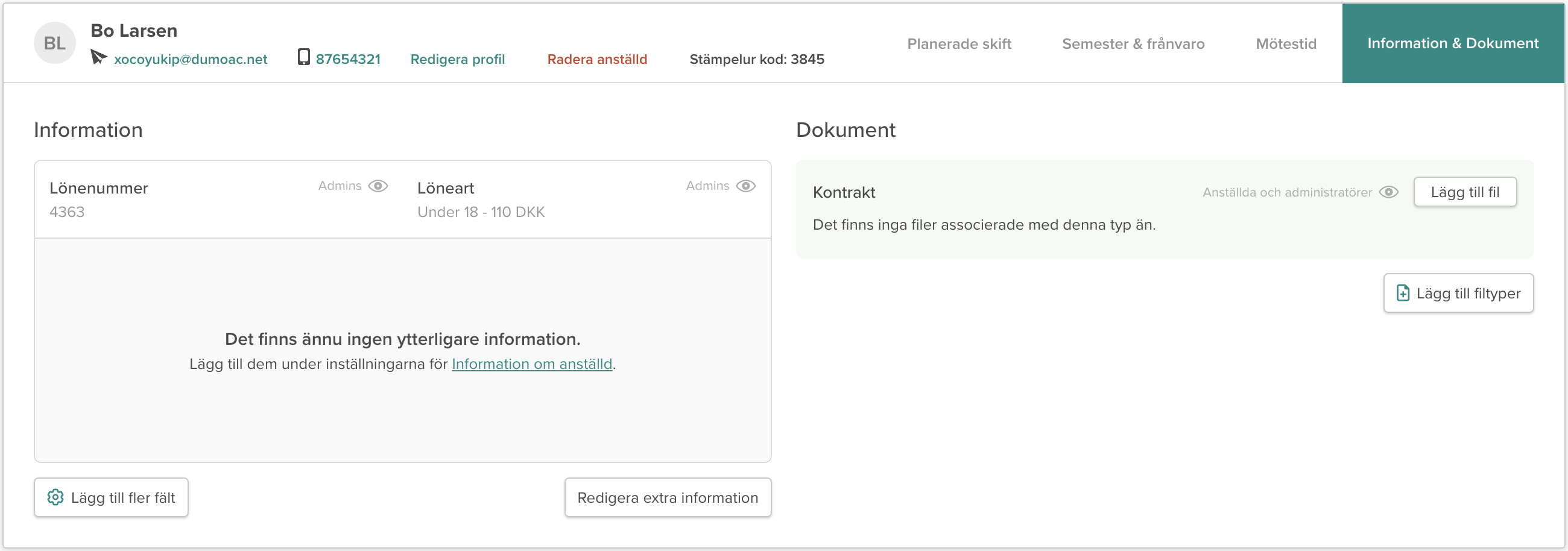This screenshot has height=551, width=1568.
Task: Click the email arrow icon next to address
Action: (x=98, y=57)
